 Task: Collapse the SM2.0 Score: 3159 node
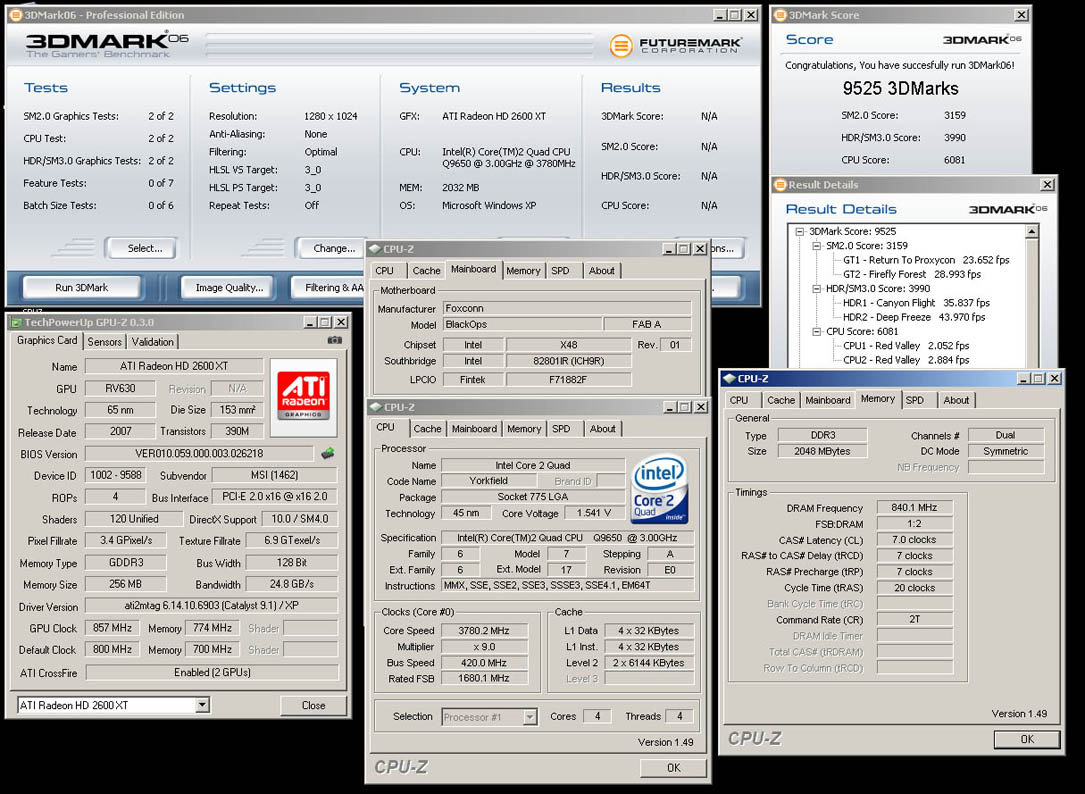817,246
